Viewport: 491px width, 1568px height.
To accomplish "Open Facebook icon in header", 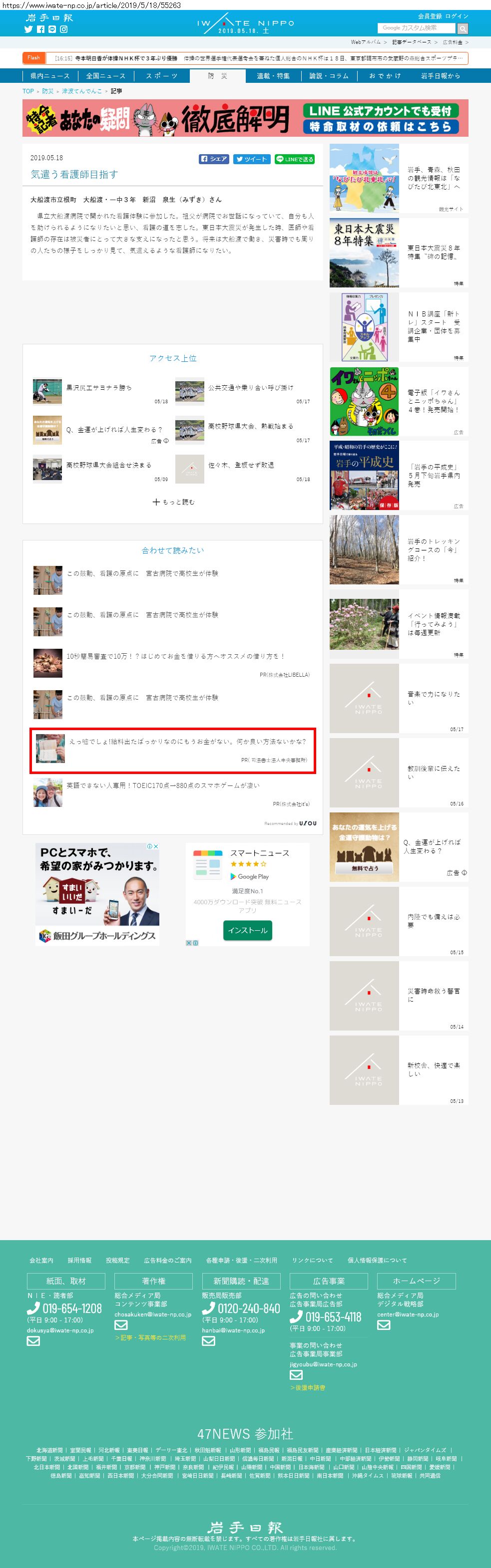I will [x=40, y=28].
